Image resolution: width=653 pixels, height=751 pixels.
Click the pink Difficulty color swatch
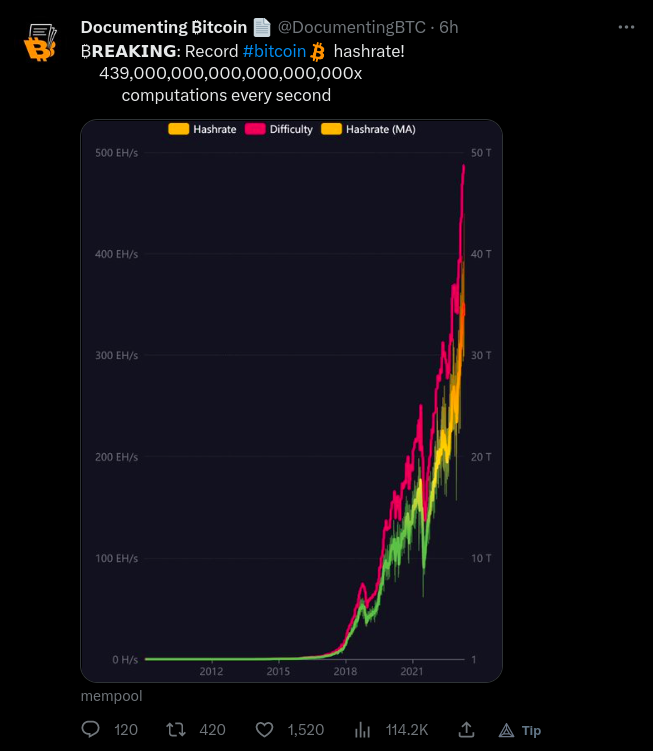[255, 129]
